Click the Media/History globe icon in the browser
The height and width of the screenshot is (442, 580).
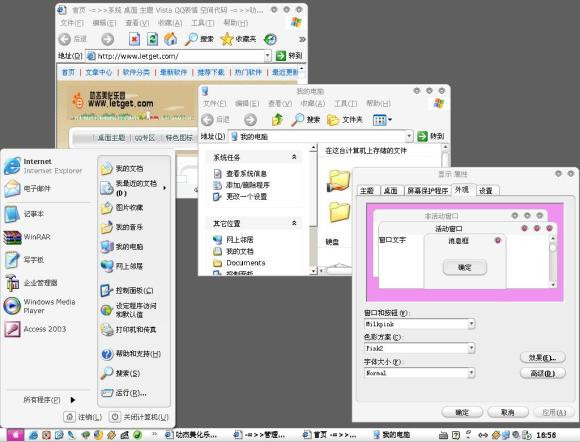tap(270, 39)
